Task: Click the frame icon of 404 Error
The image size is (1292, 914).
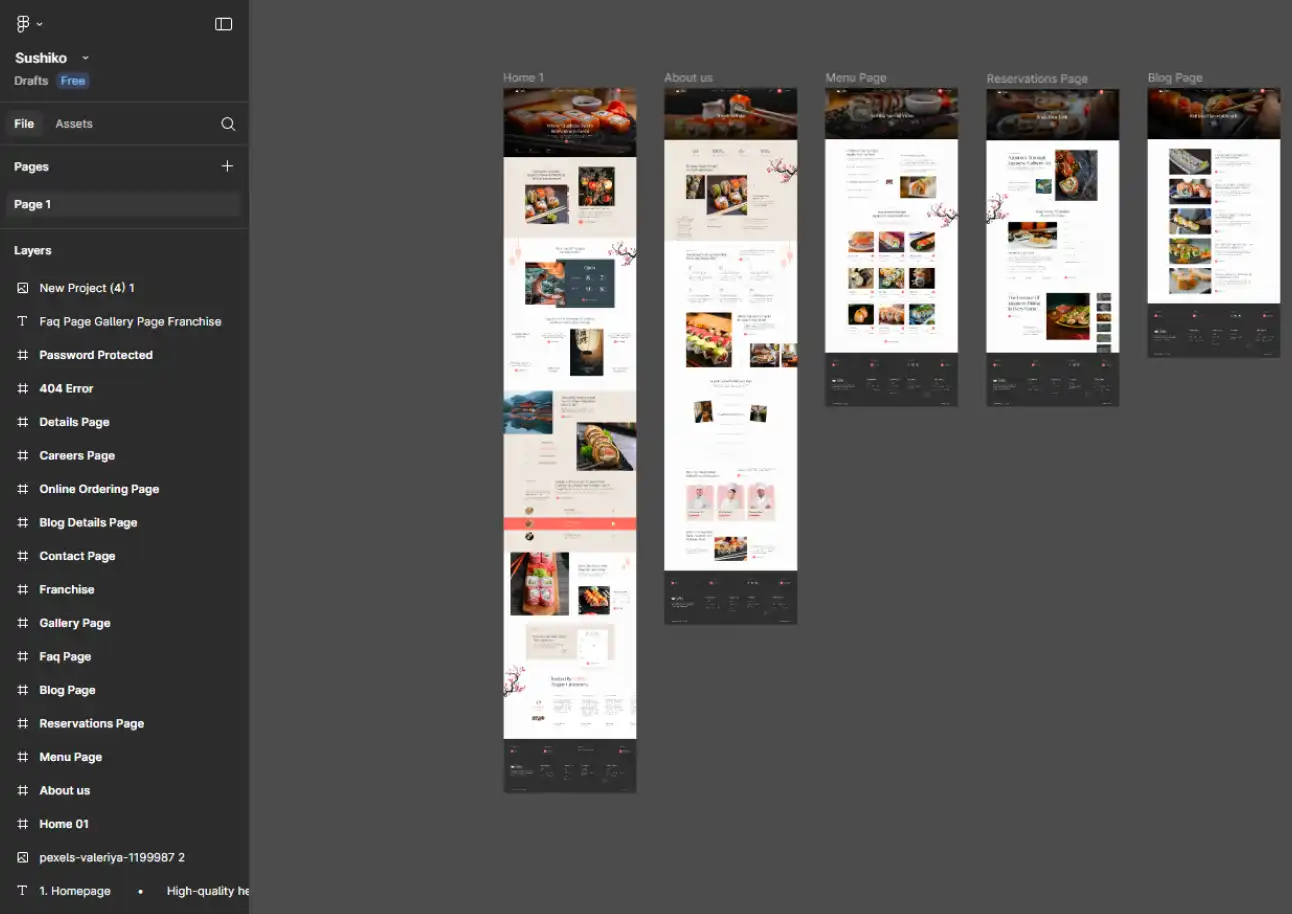Action: coord(22,388)
